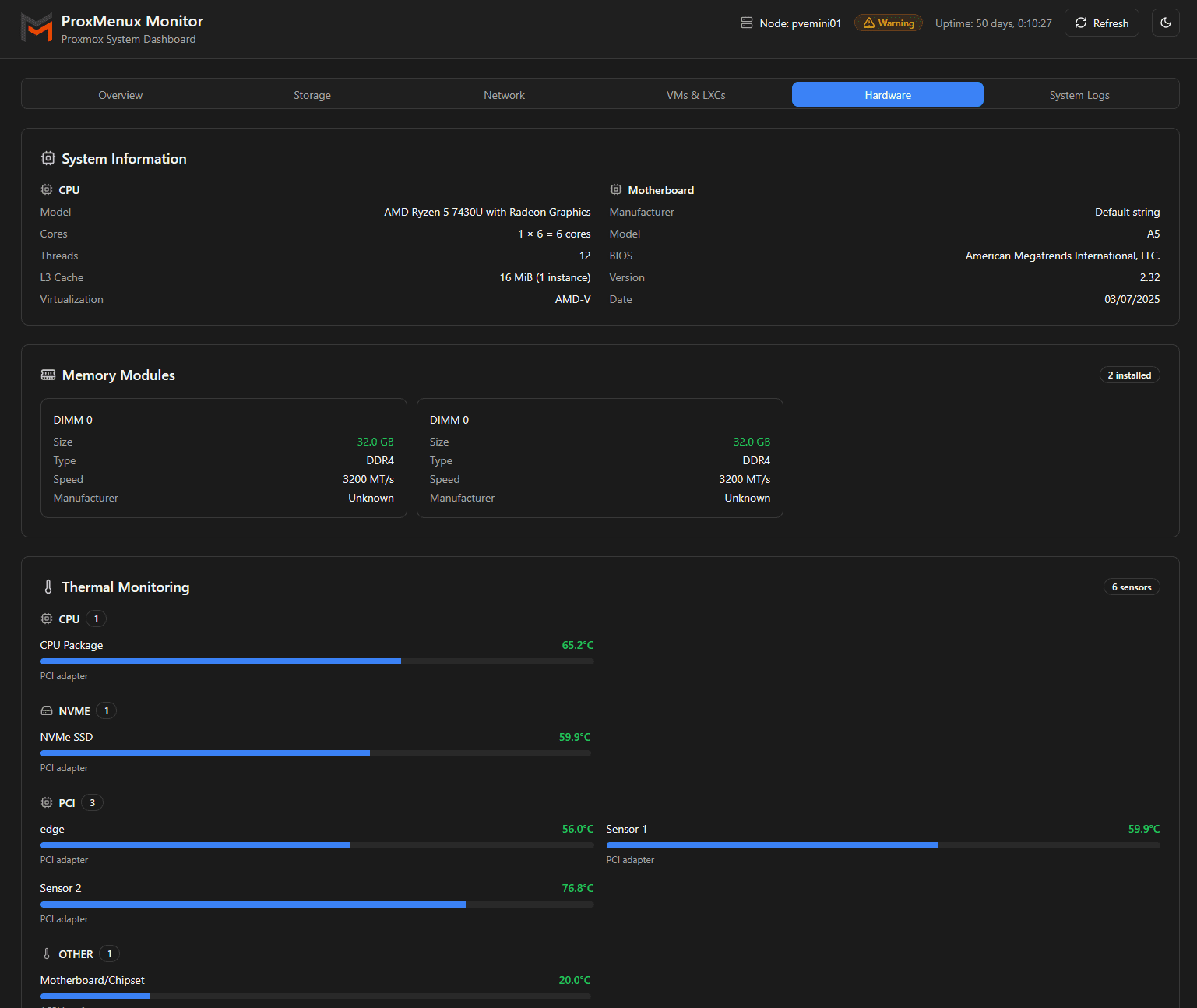Expand the PCI sensors group badge
Viewport: 1197px width, 1008px height.
pos(92,802)
